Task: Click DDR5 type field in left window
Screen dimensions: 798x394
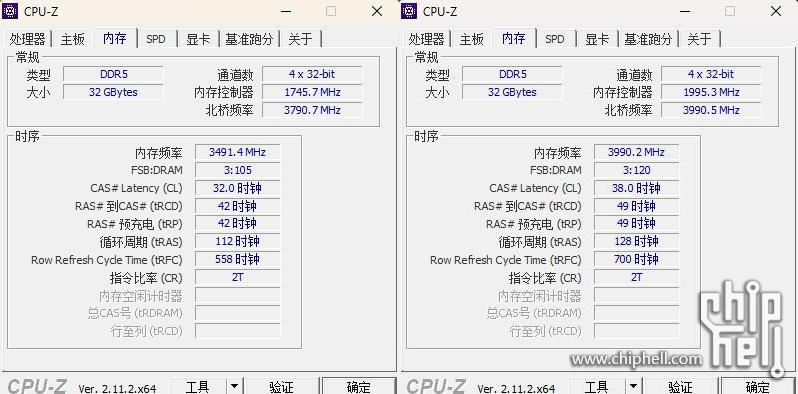Action: 113,74
